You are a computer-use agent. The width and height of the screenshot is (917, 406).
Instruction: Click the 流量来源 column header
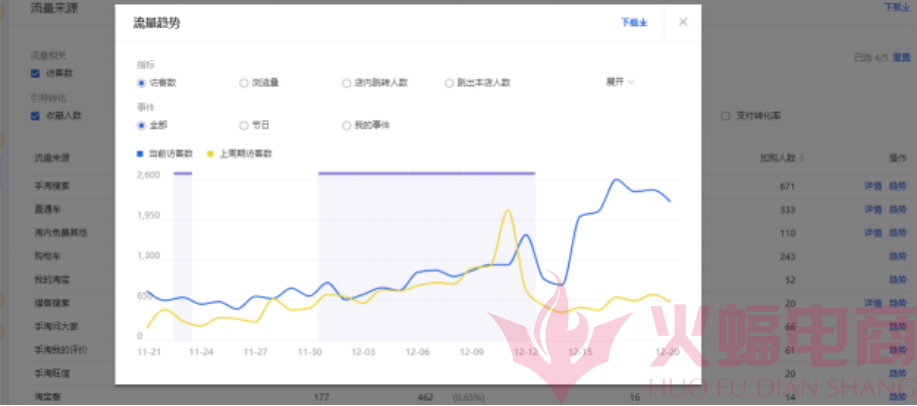(52, 158)
